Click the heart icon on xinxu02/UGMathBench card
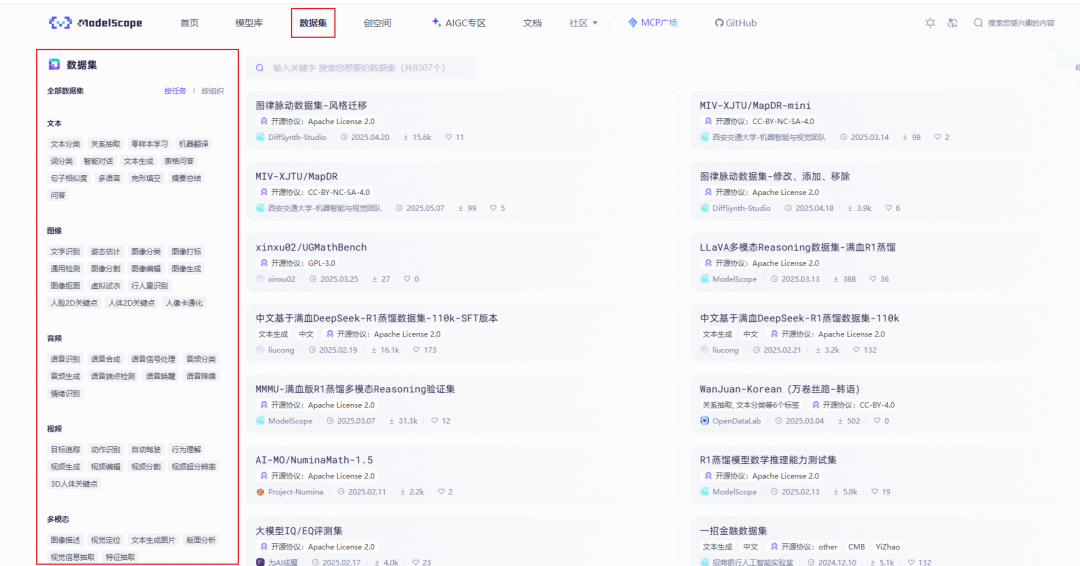The image size is (1080, 566). point(407,279)
